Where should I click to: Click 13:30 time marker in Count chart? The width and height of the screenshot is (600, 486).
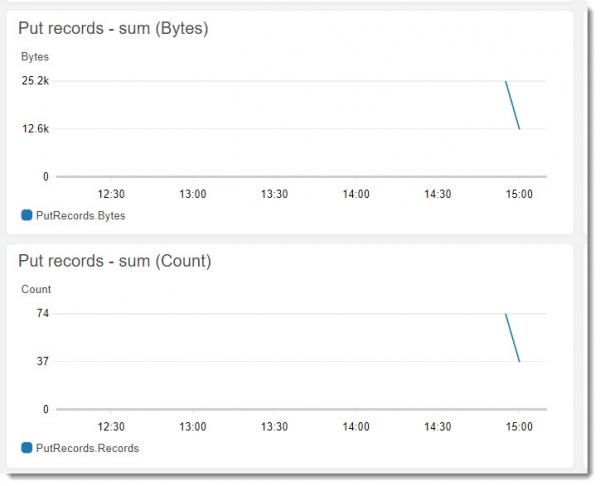pyautogui.click(x=274, y=427)
